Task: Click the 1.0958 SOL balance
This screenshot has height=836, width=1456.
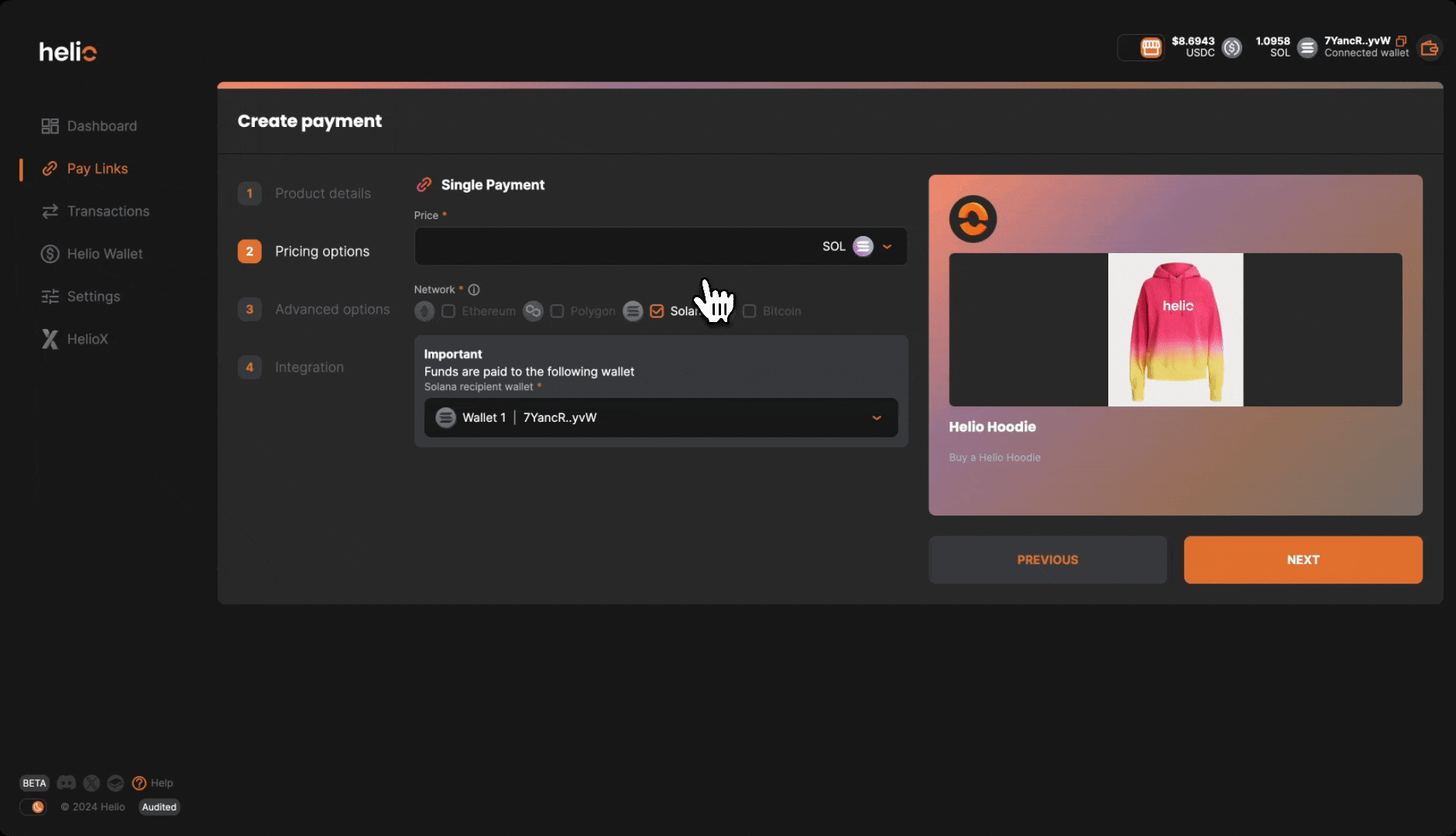Action: (x=1272, y=47)
